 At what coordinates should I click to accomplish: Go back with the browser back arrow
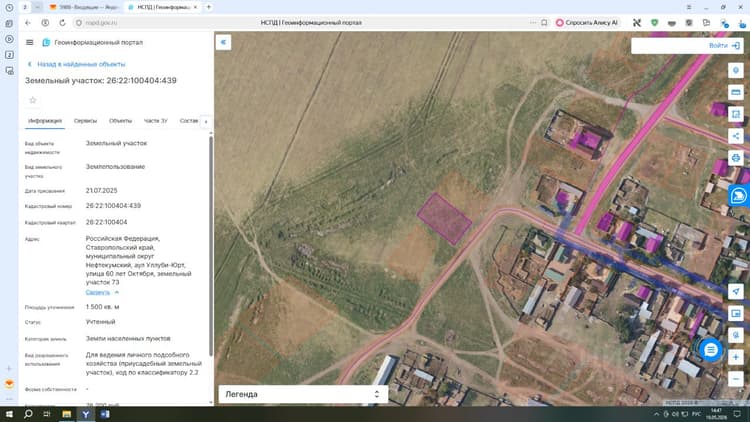pos(28,22)
